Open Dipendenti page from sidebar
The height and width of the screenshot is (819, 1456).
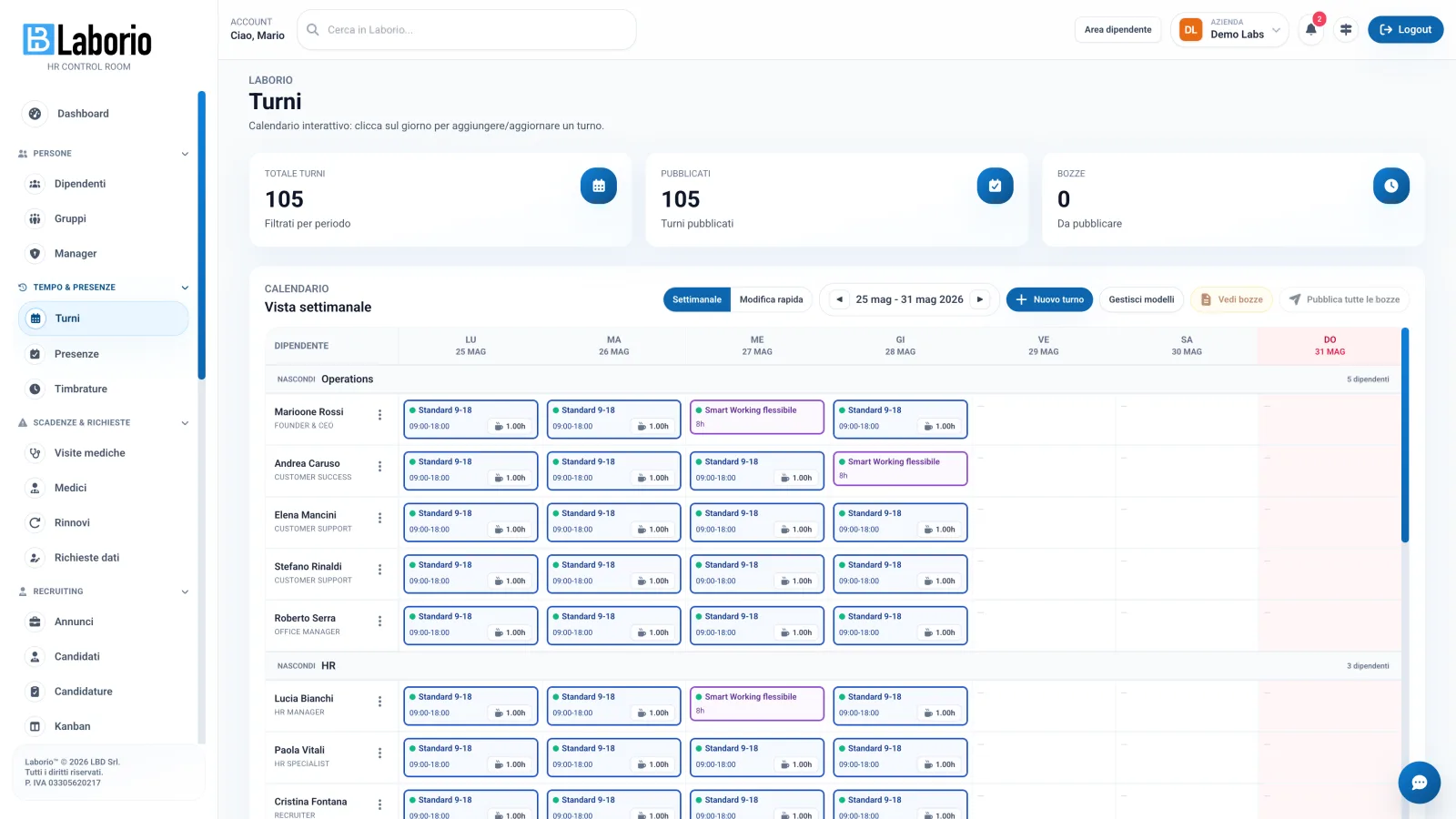click(103, 184)
